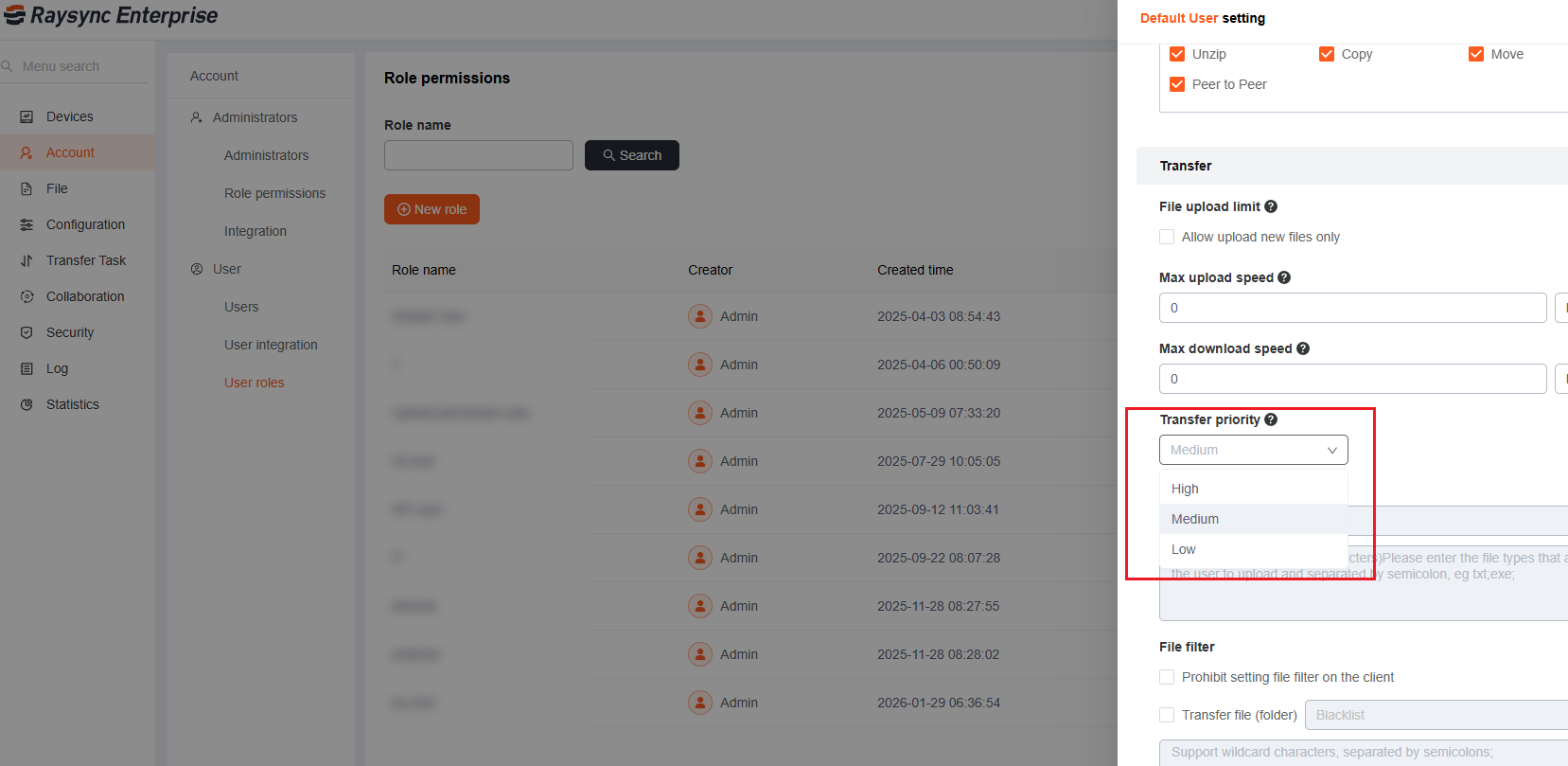1568x766 pixels.
Task: Uncheck the Peer to Peer checkbox
Action: pos(1177,84)
